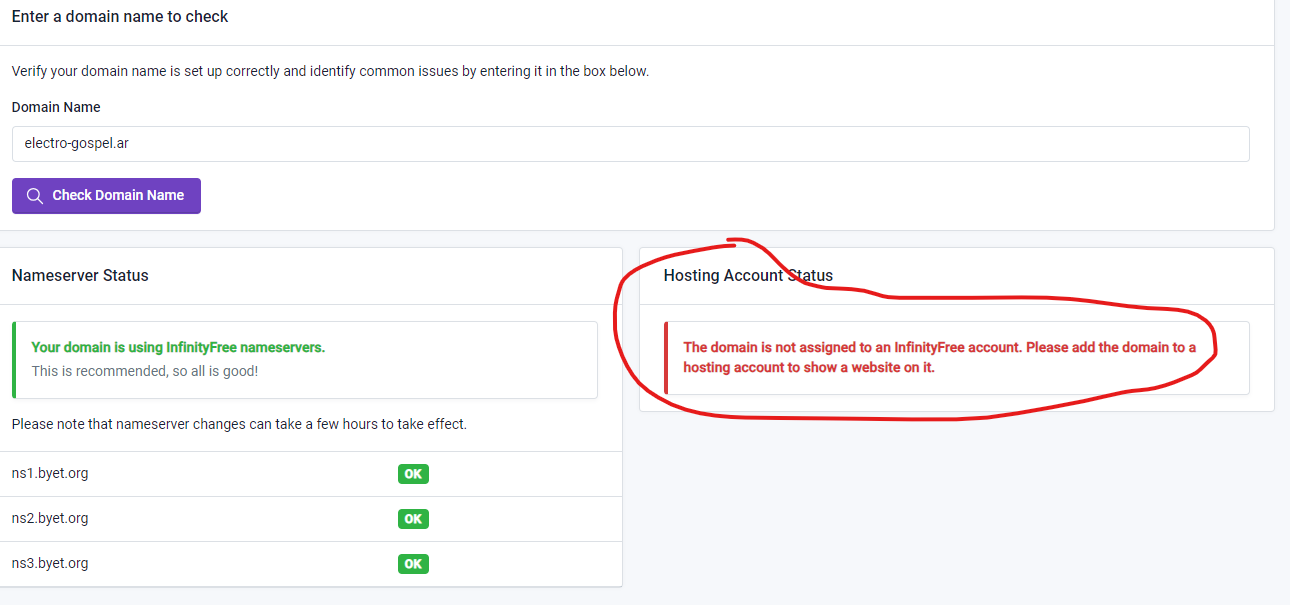Click the note about nameserver changes taking hours
Image resolution: width=1290 pixels, height=605 pixels.
[239, 424]
